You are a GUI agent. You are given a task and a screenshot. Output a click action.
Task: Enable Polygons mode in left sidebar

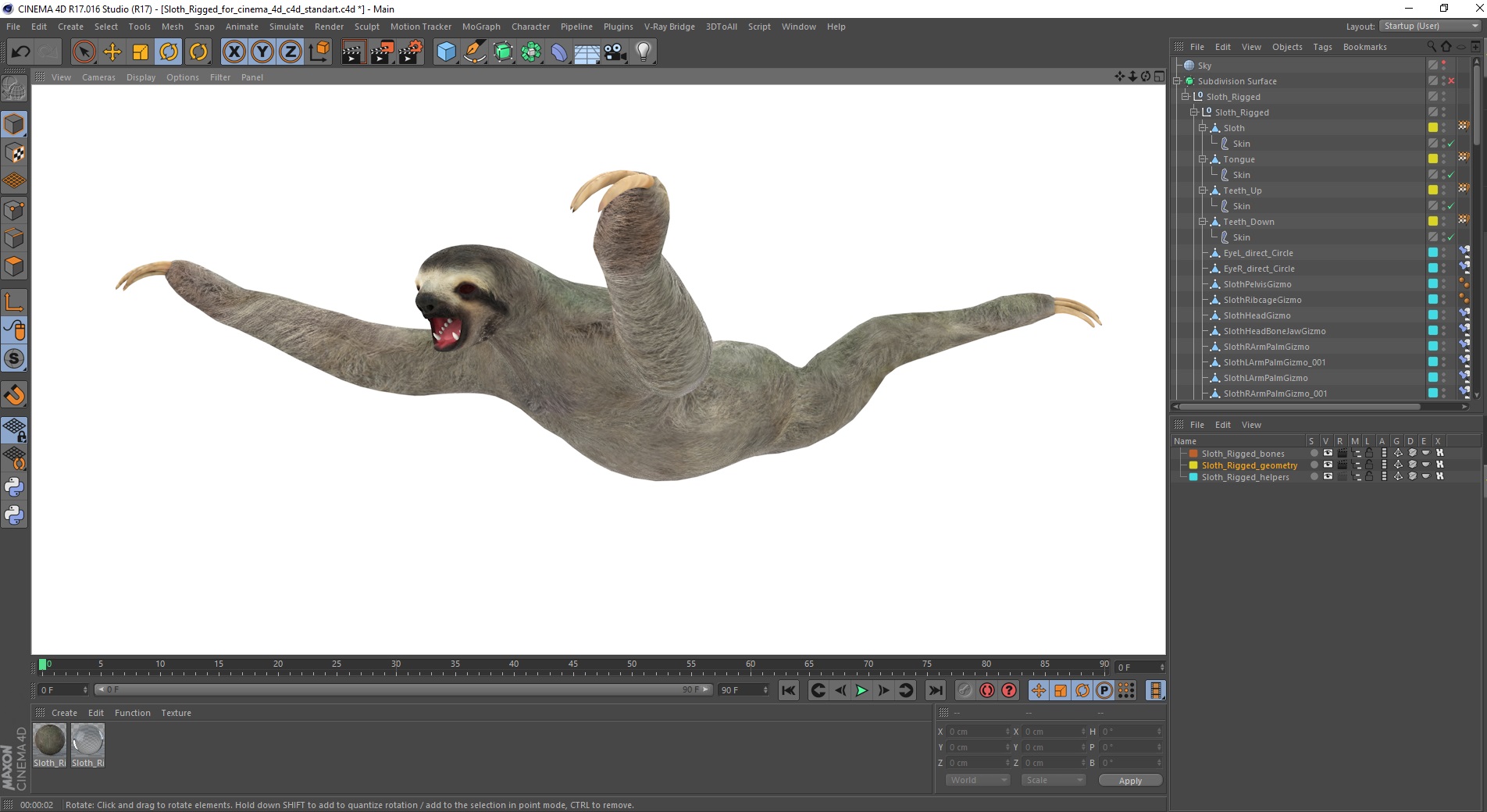[14, 266]
